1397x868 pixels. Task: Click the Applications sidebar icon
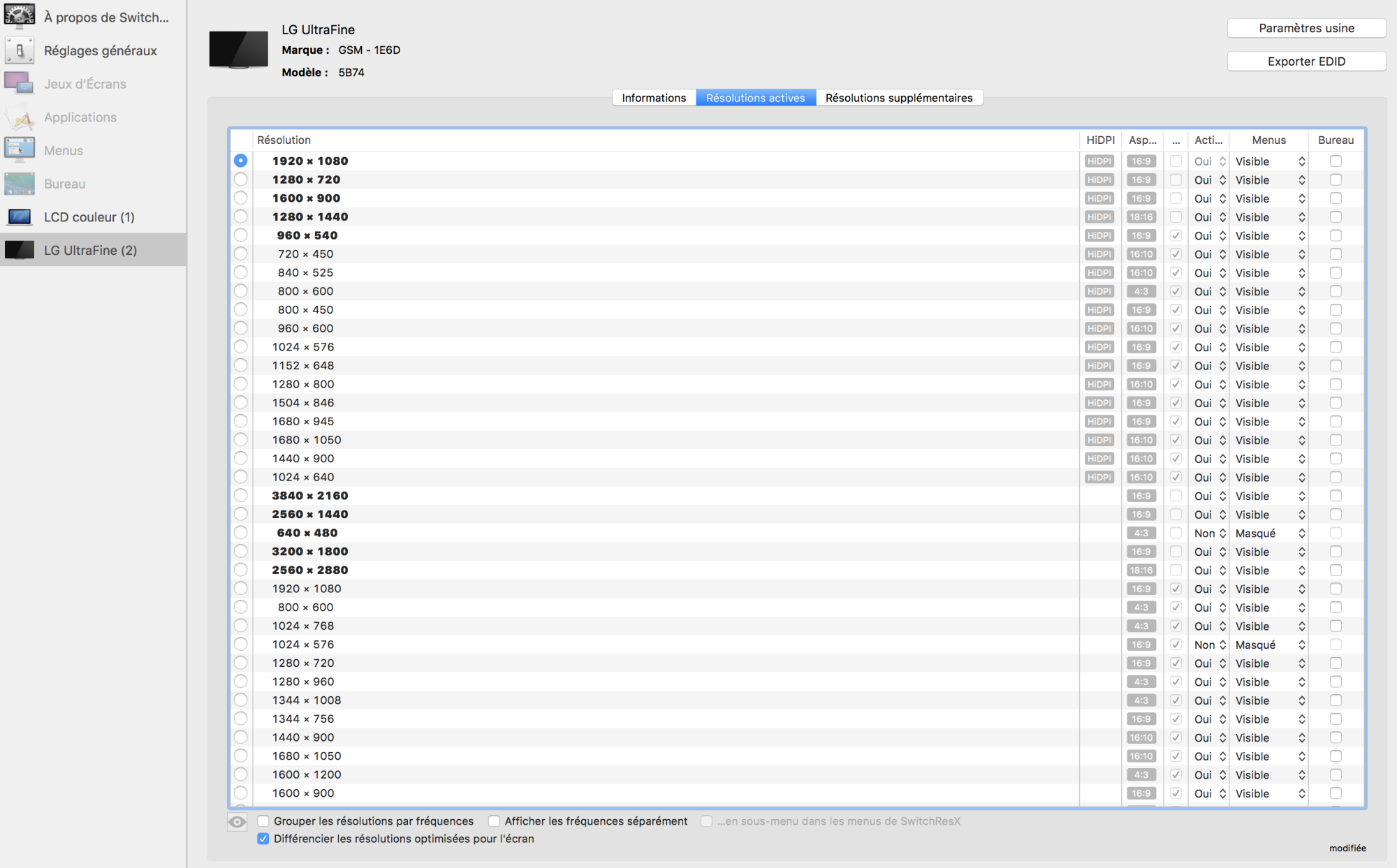[x=20, y=117]
